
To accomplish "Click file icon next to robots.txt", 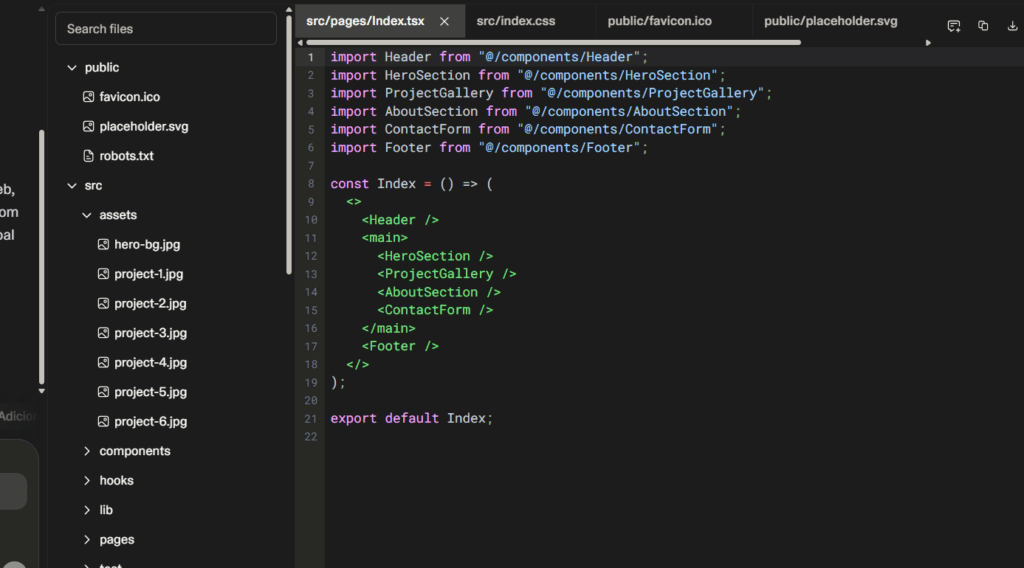I will pyautogui.click(x=88, y=156).
